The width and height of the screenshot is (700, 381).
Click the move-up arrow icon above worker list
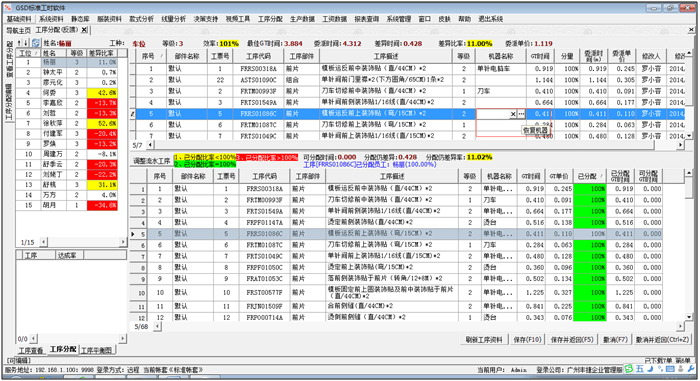19,43
